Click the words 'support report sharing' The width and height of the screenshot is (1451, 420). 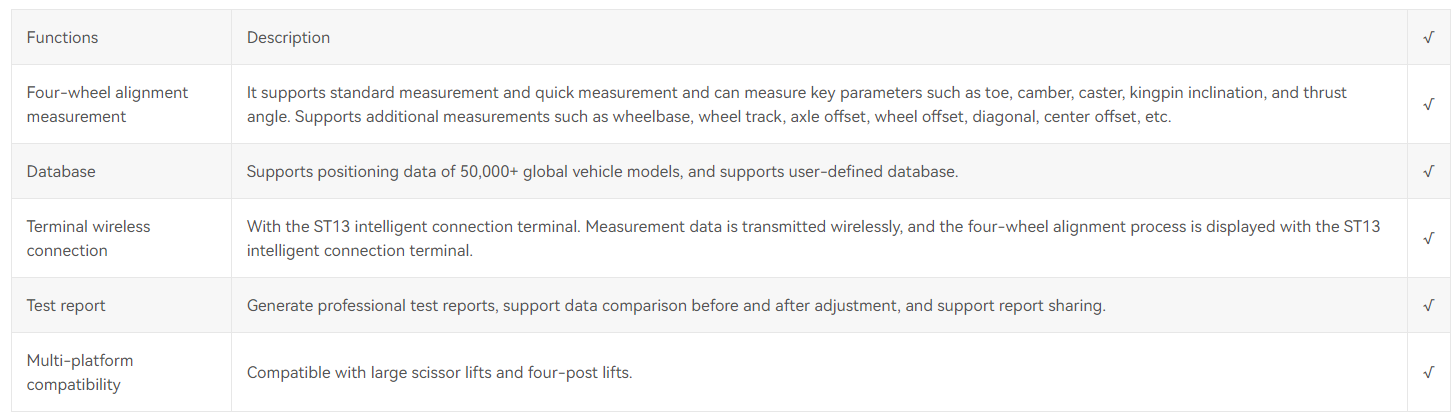pos(1019,305)
